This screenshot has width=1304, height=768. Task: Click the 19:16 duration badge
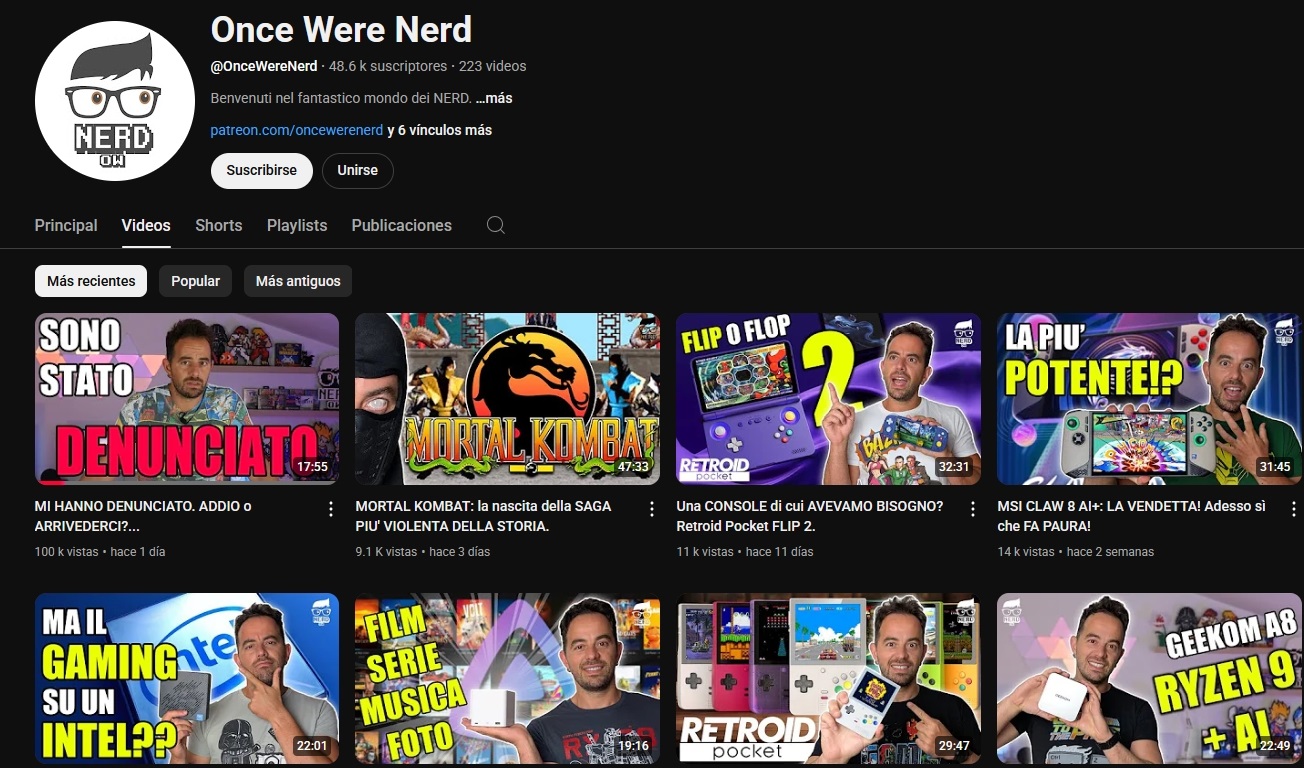(x=633, y=746)
